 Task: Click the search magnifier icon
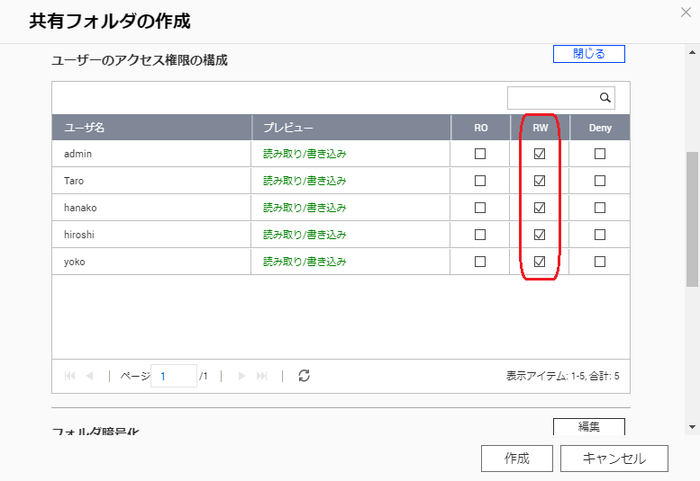click(x=605, y=97)
